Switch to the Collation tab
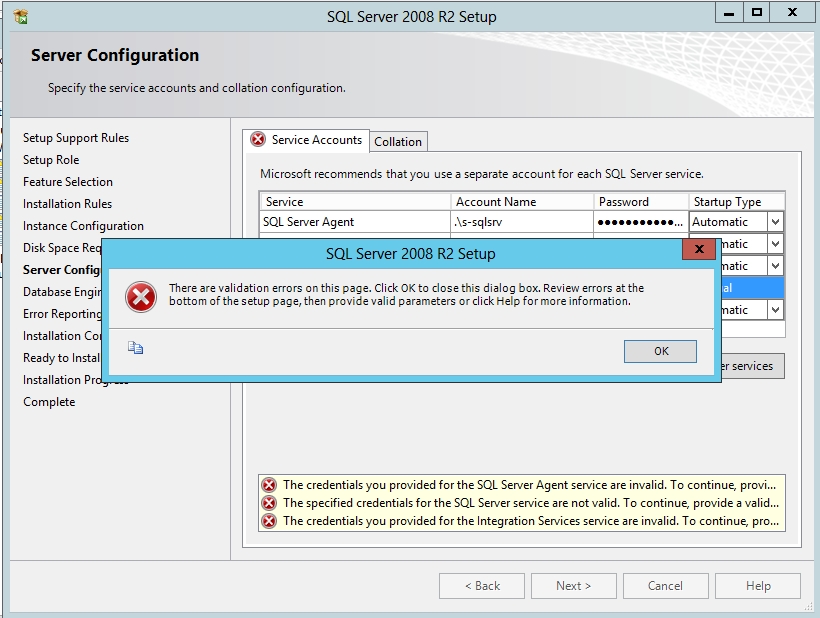Screen dimensions: 820x618 (x=398, y=142)
